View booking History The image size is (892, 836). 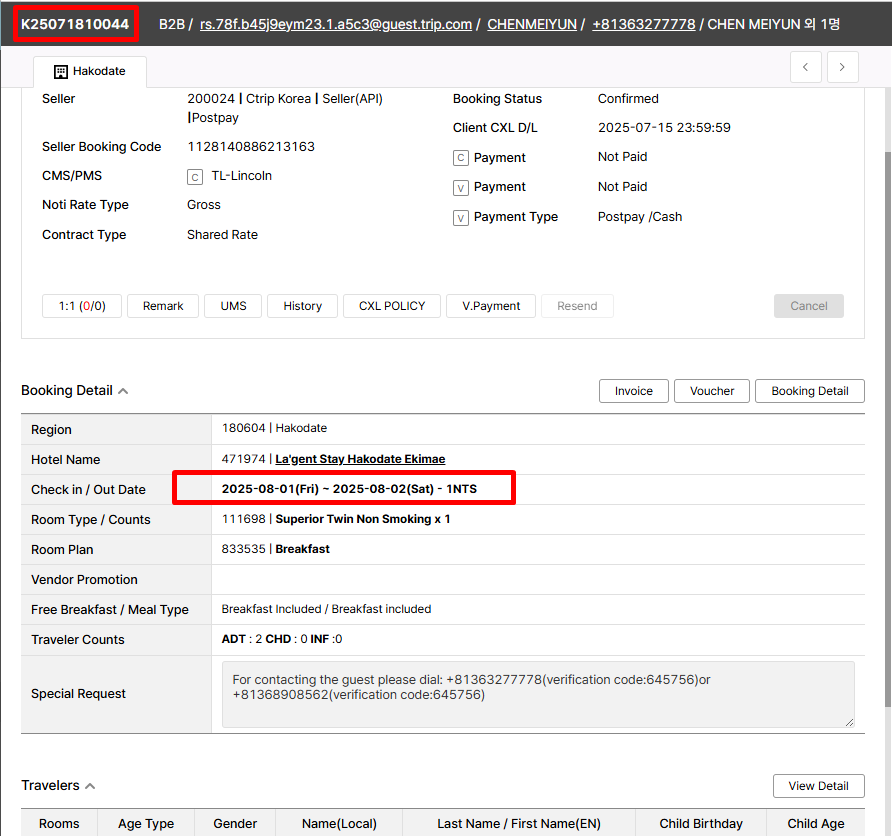pyautogui.click(x=302, y=306)
